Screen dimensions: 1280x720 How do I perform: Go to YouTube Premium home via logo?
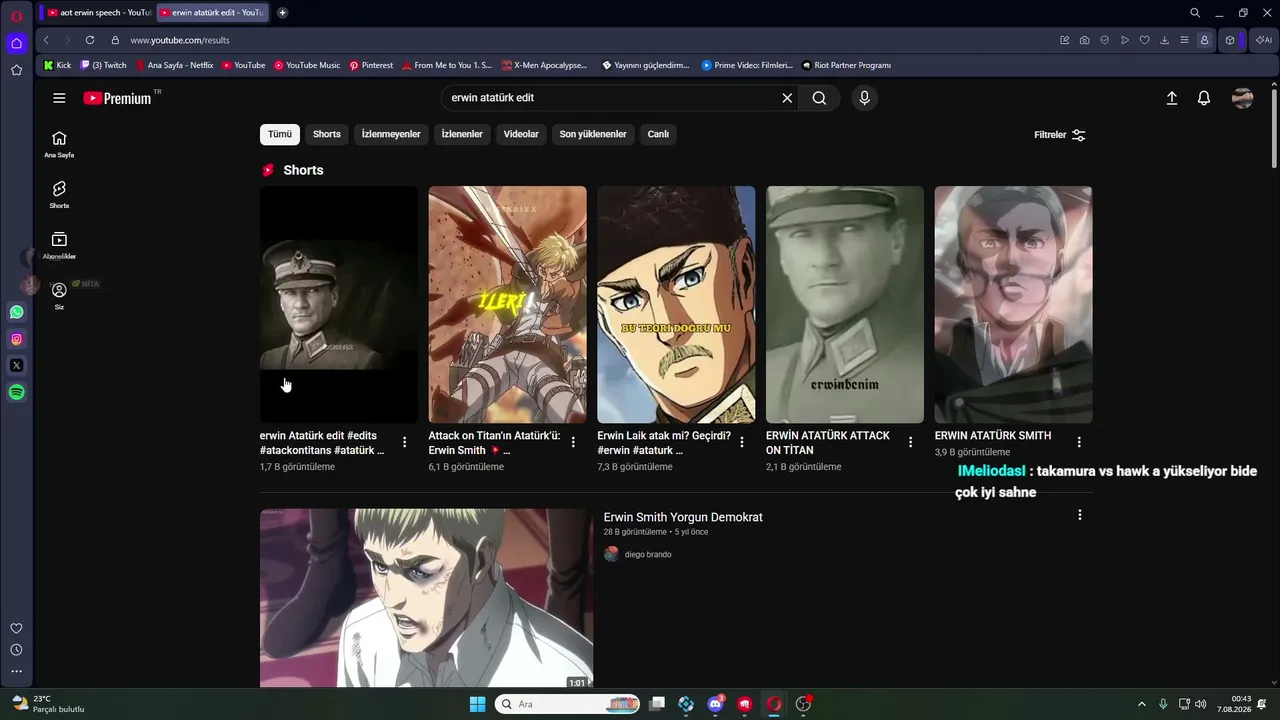[117, 98]
